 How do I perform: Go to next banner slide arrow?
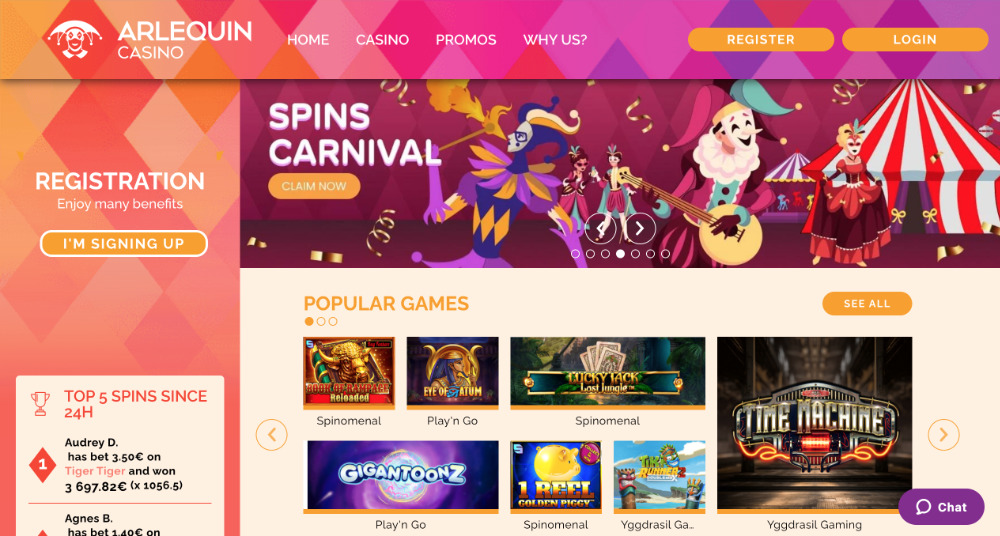tap(640, 228)
